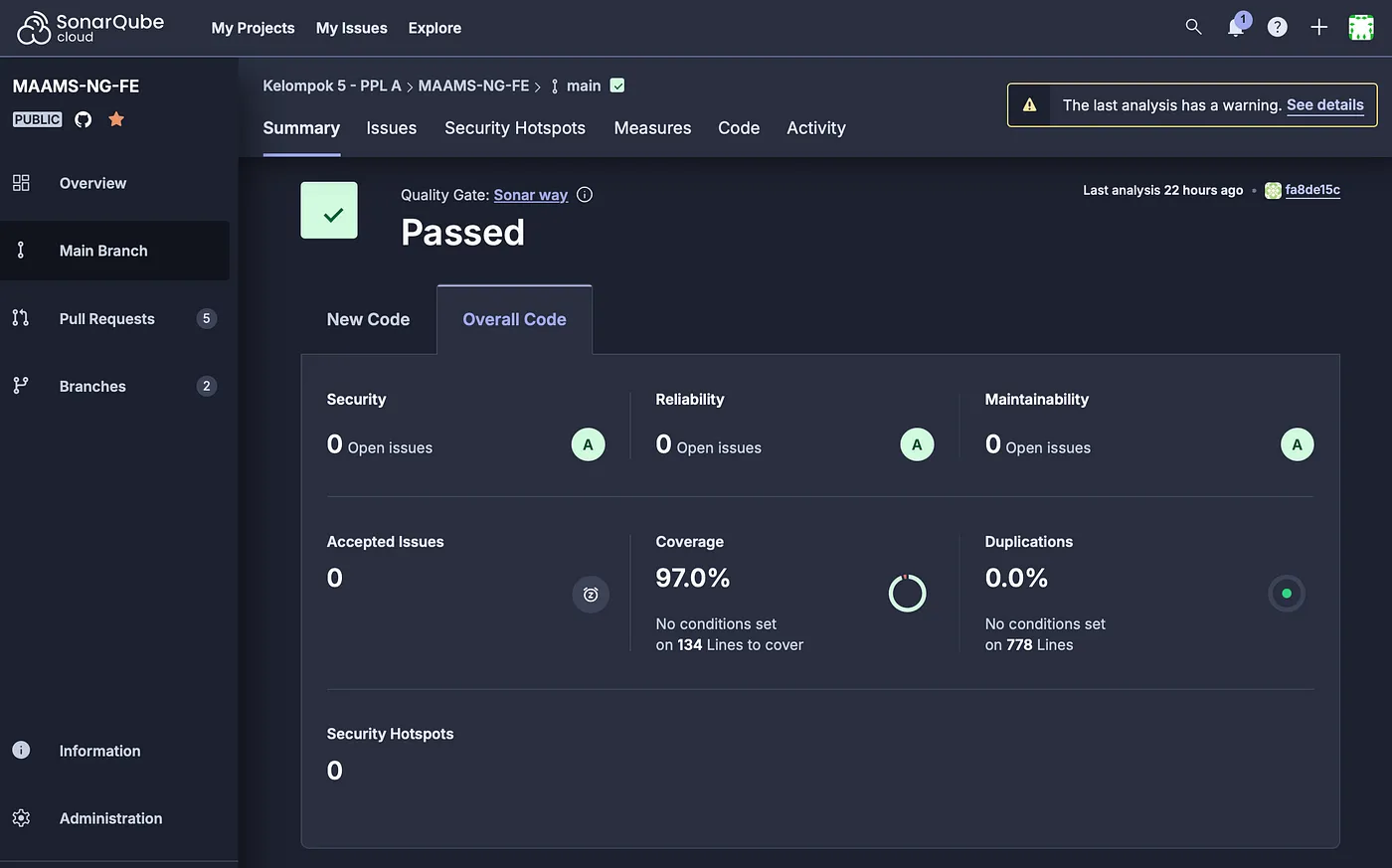Switch to the Summary tab
Image resolution: width=1392 pixels, height=868 pixels.
tap(301, 128)
